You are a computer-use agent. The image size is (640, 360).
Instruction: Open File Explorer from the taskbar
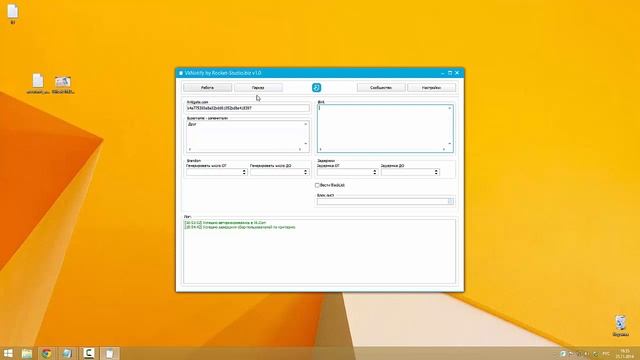[27, 353]
